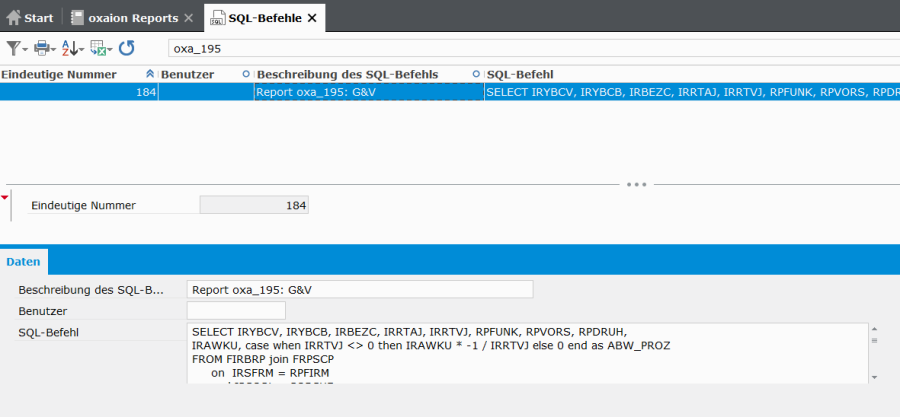Click the SQL text area scroll down arrow
Screen dimensions: 900x417
(x=875, y=377)
